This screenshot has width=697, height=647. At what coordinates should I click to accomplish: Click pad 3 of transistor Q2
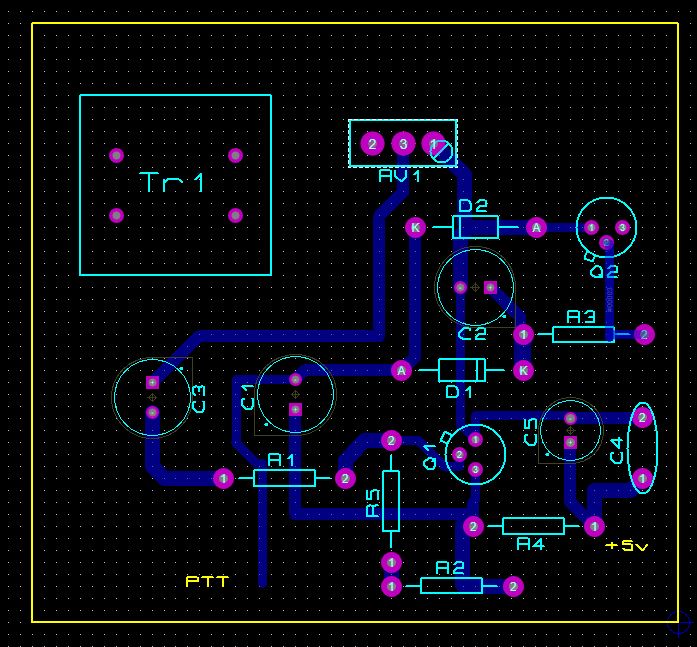coord(622,228)
